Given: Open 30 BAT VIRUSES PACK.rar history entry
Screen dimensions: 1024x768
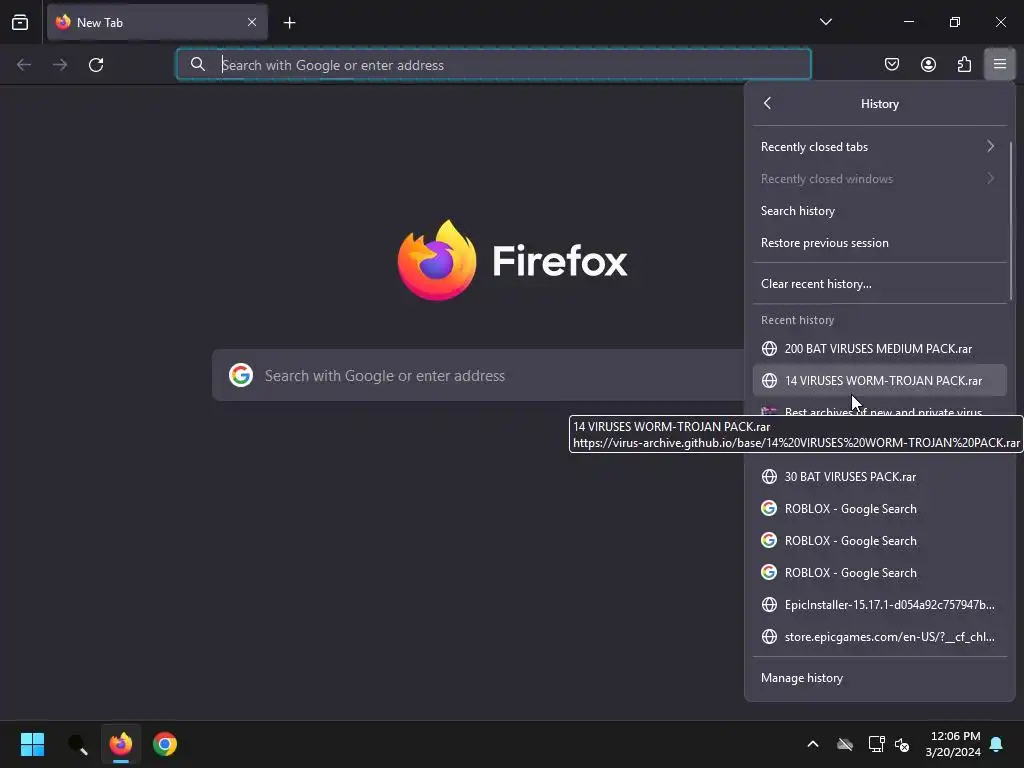Looking at the screenshot, I should click(x=879, y=476).
